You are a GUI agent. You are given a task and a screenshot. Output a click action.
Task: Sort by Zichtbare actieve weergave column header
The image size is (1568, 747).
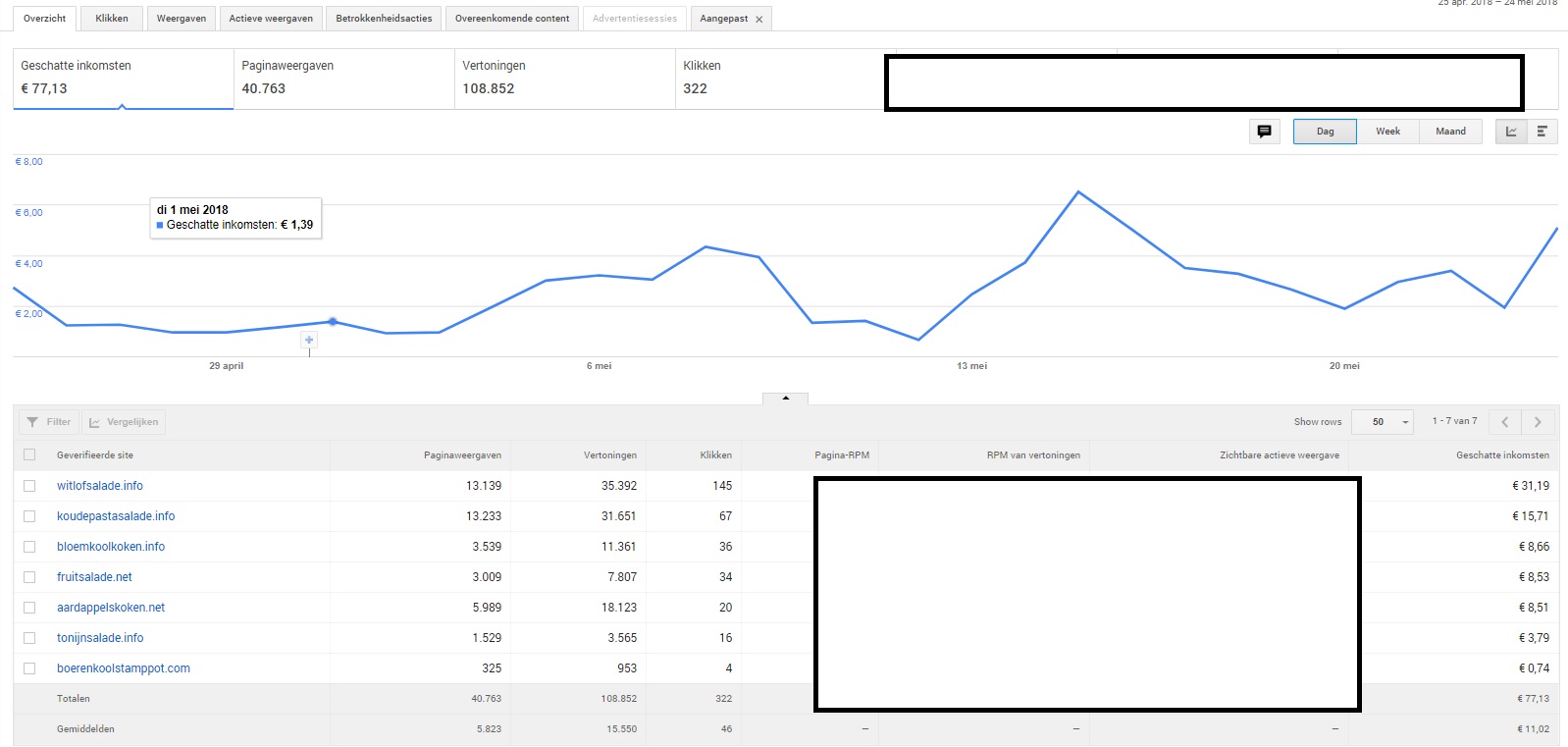pyautogui.click(x=1280, y=455)
